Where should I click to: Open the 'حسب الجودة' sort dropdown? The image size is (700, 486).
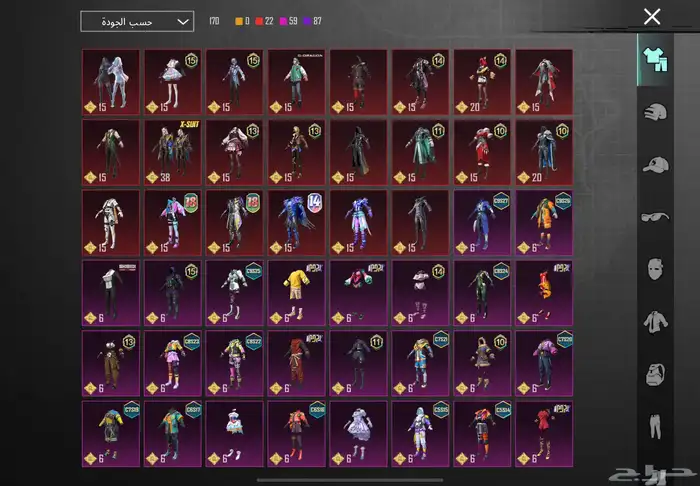click(136, 21)
